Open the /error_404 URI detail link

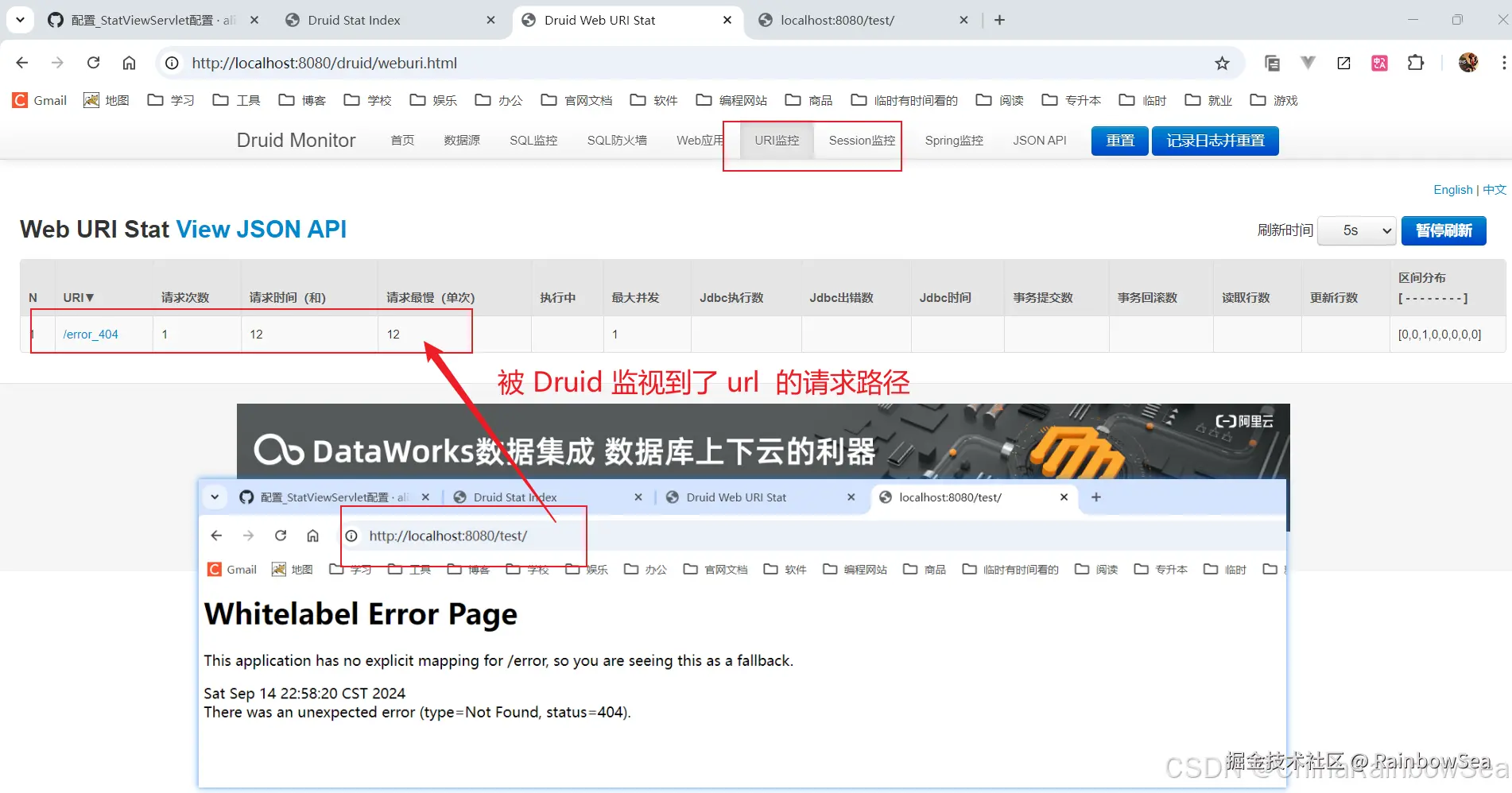[x=91, y=334]
